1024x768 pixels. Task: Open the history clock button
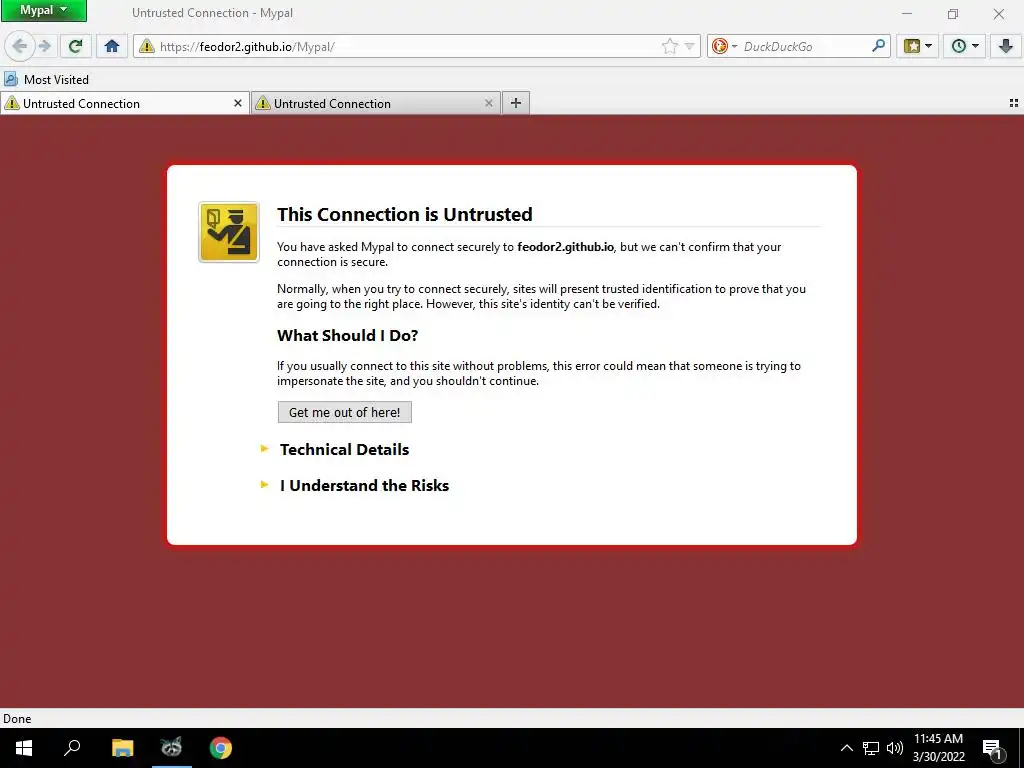958,46
